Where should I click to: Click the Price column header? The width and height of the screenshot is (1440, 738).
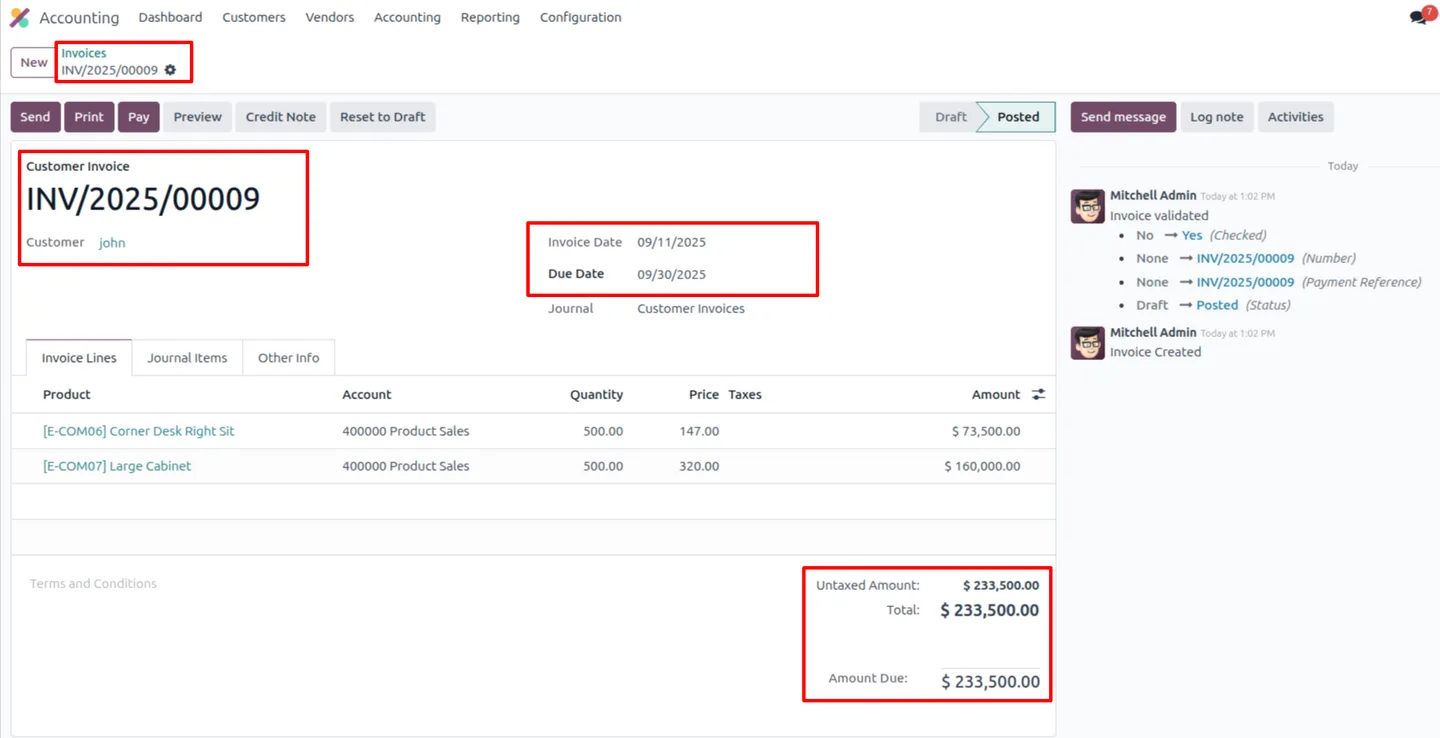tap(704, 395)
